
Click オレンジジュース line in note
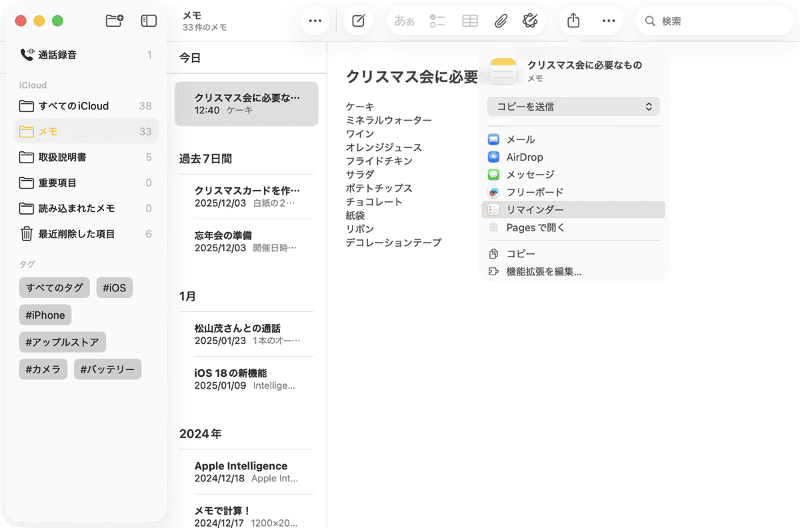(384, 147)
